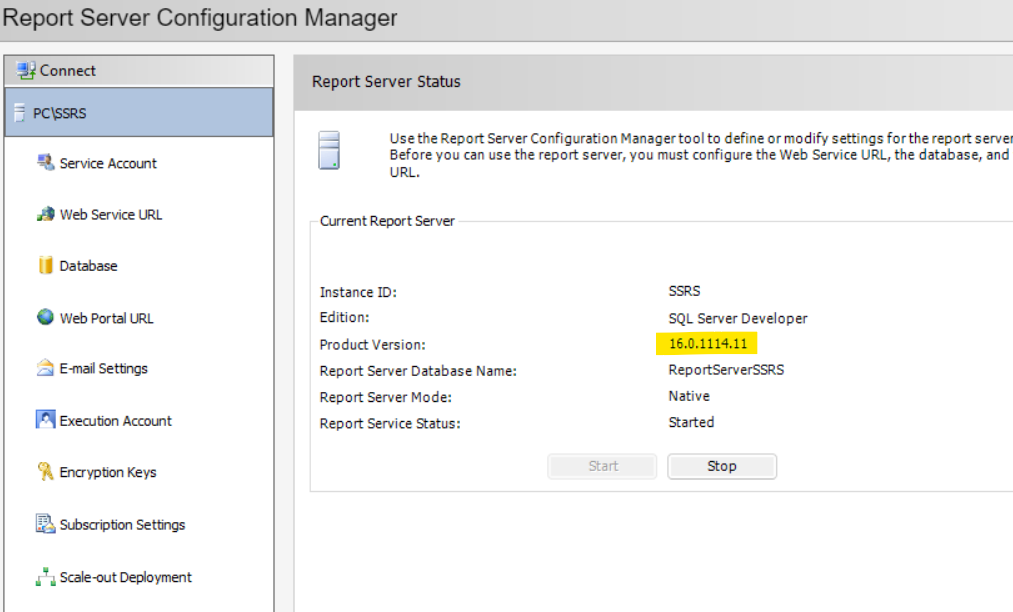Click the highlighted version 16.0.1114.11
Image resolution: width=1013 pixels, height=612 pixels.
pos(707,344)
